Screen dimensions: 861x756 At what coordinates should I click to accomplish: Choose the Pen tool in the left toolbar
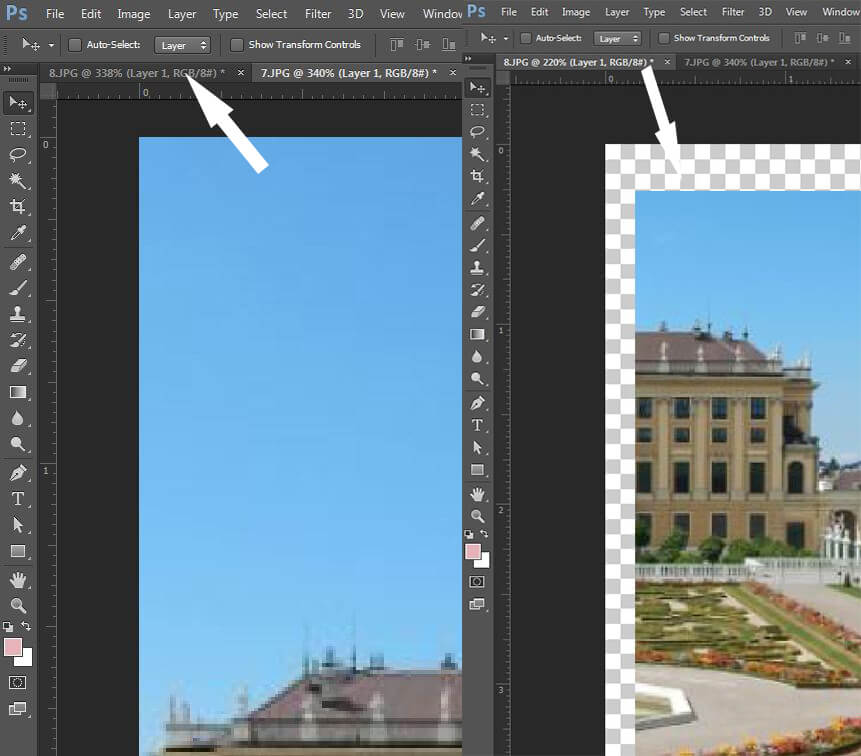point(18,473)
